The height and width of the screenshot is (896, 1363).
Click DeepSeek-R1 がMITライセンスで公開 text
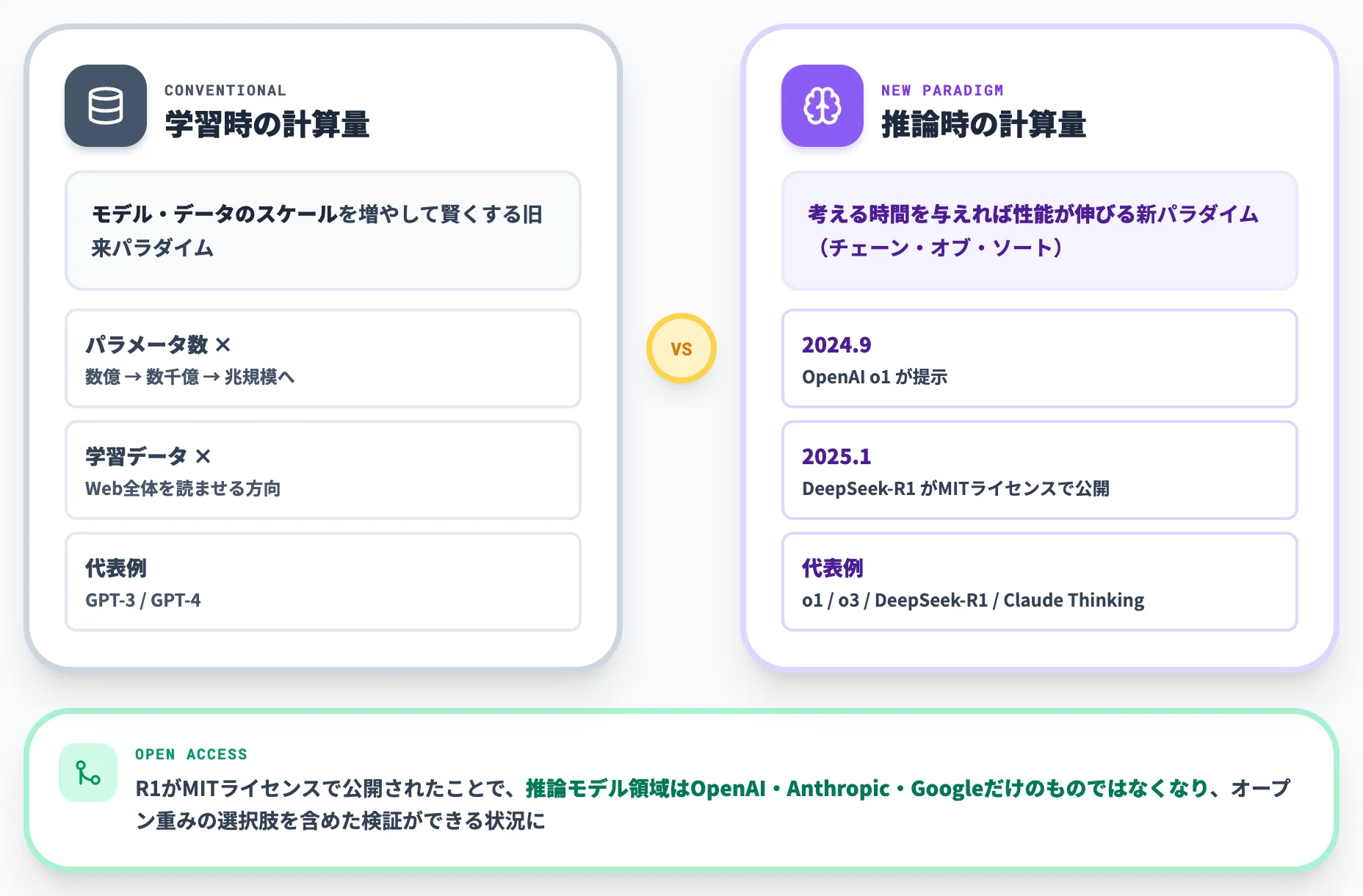coord(955,488)
